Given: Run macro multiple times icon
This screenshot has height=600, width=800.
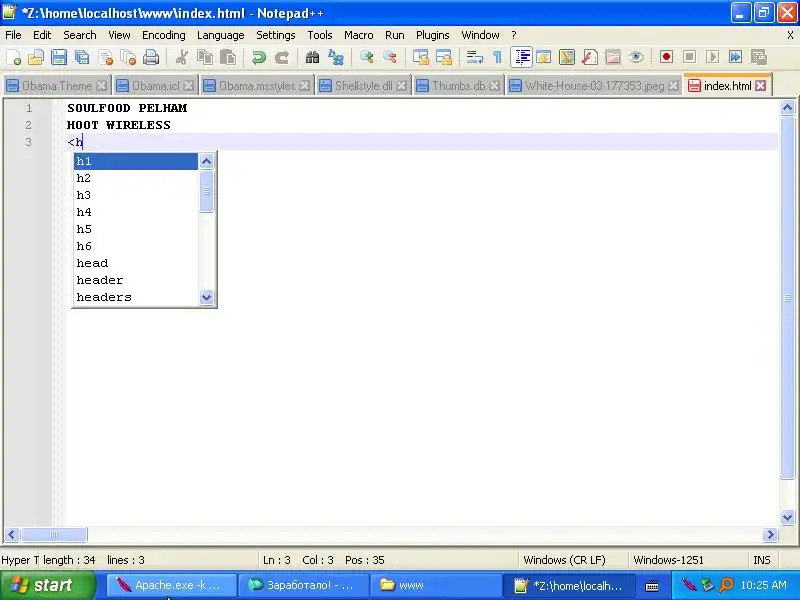Looking at the screenshot, I should coord(735,57).
